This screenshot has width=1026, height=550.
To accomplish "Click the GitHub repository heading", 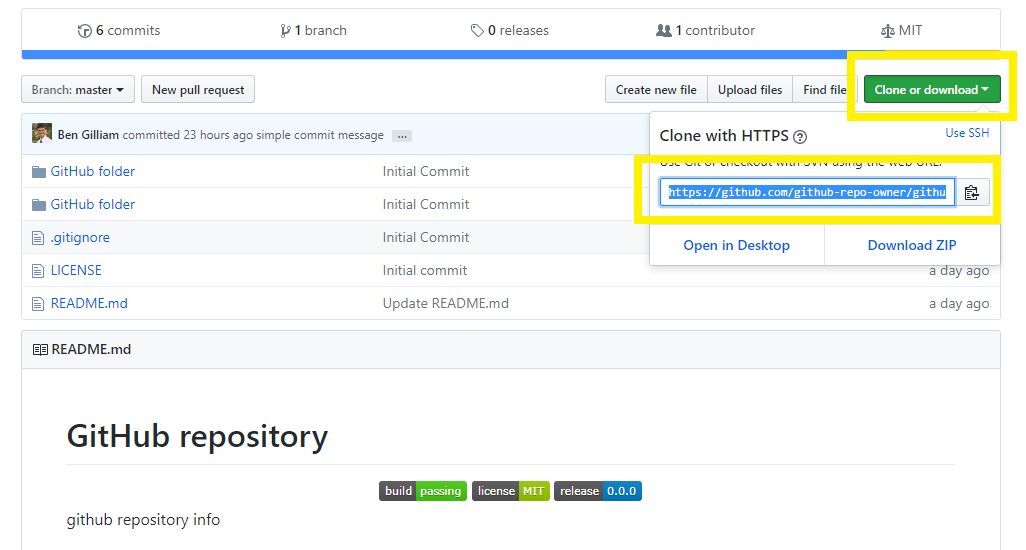I will (197, 436).
